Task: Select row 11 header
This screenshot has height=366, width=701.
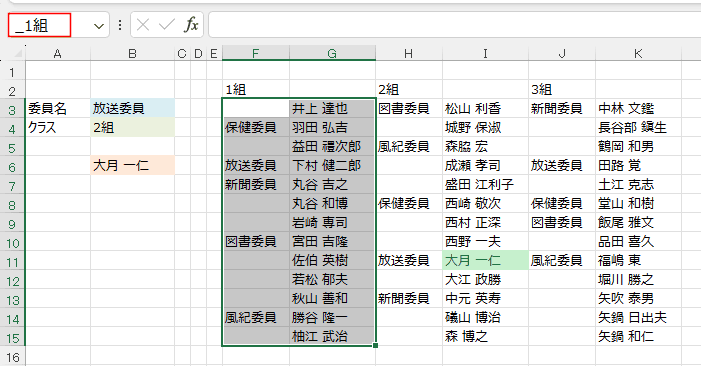Action: coord(13,261)
